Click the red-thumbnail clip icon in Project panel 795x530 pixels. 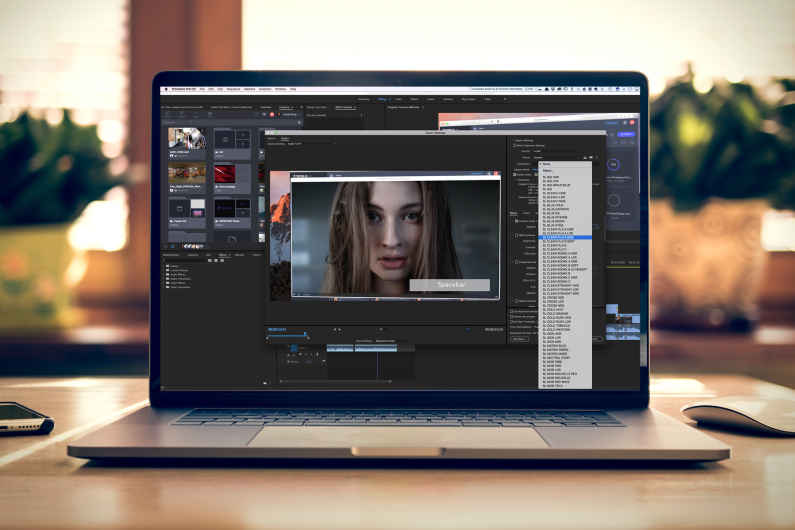click(x=223, y=172)
